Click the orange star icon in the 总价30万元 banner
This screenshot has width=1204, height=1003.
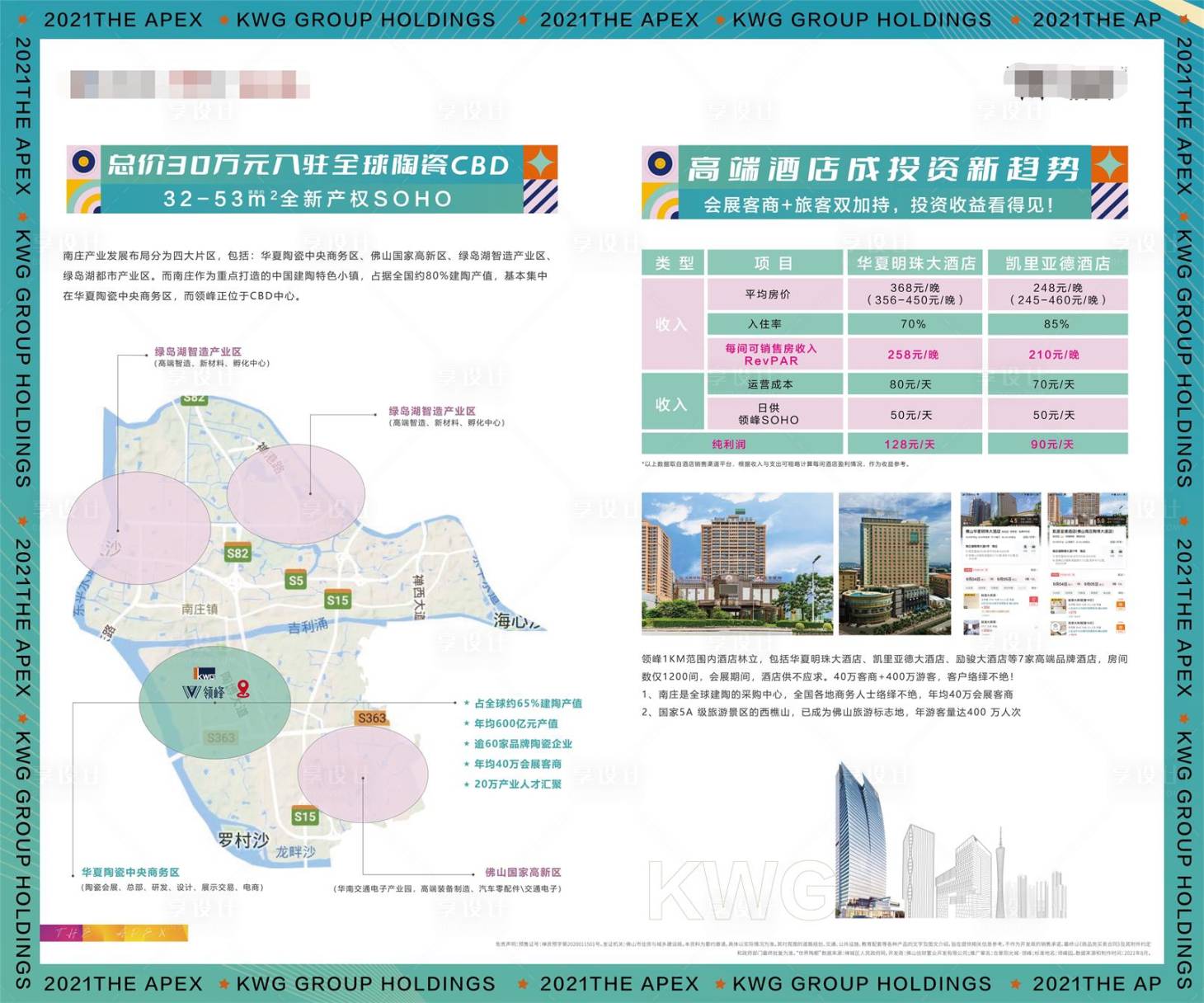pos(541,163)
